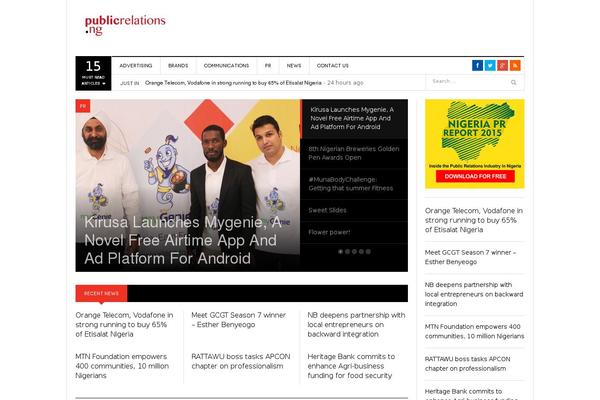Open the large Kirusa Launches Mygenie slider headline
This screenshot has width=600, height=400.
pyautogui.click(x=183, y=240)
